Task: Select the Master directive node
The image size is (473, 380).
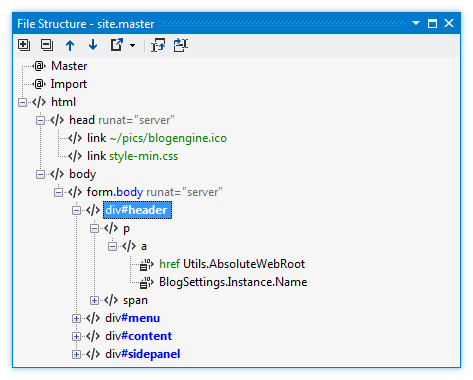Action: pyautogui.click(x=69, y=66)
